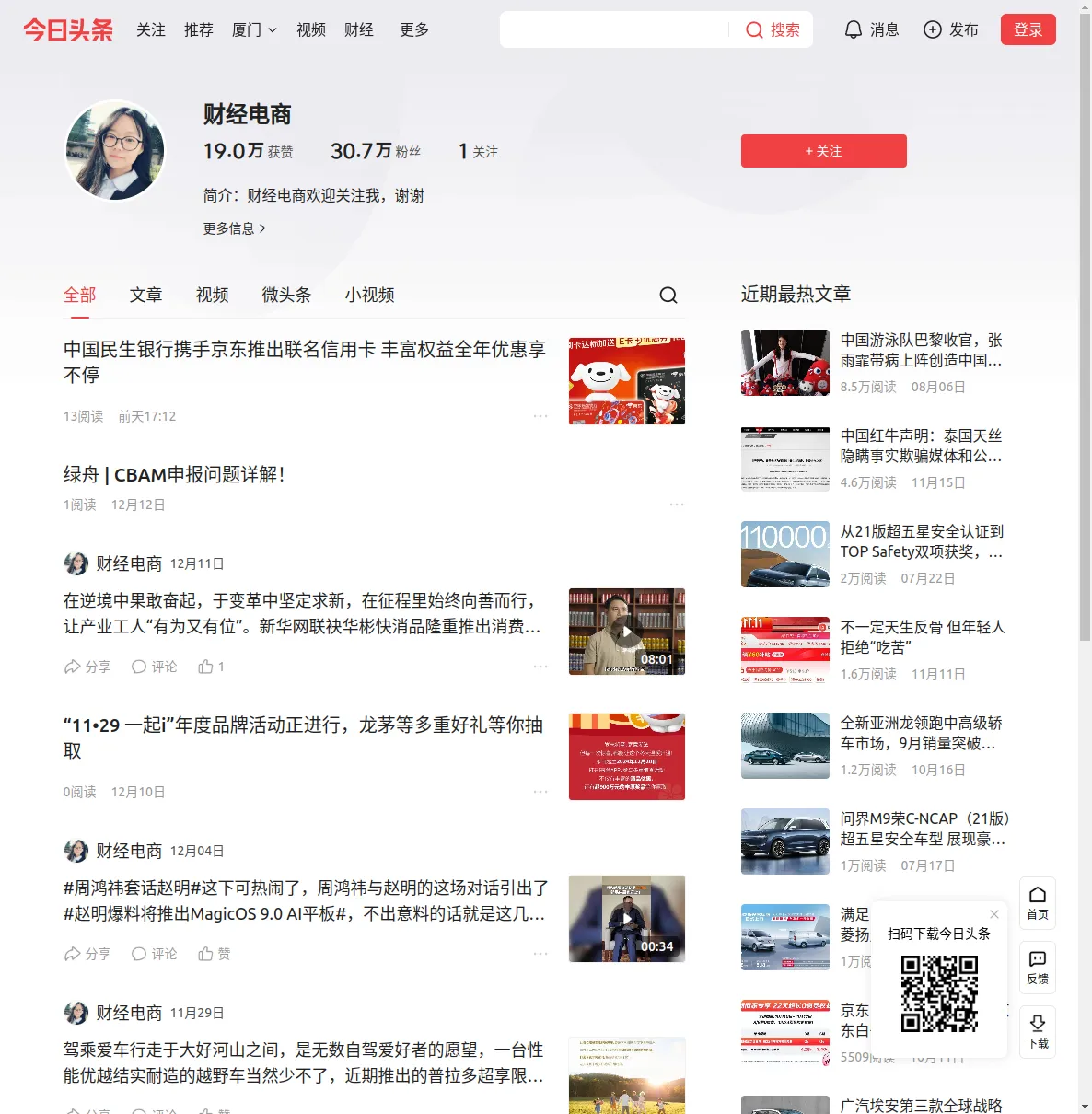
Task: Open hot article 中国红牛声明
Action: pos(922,446)
